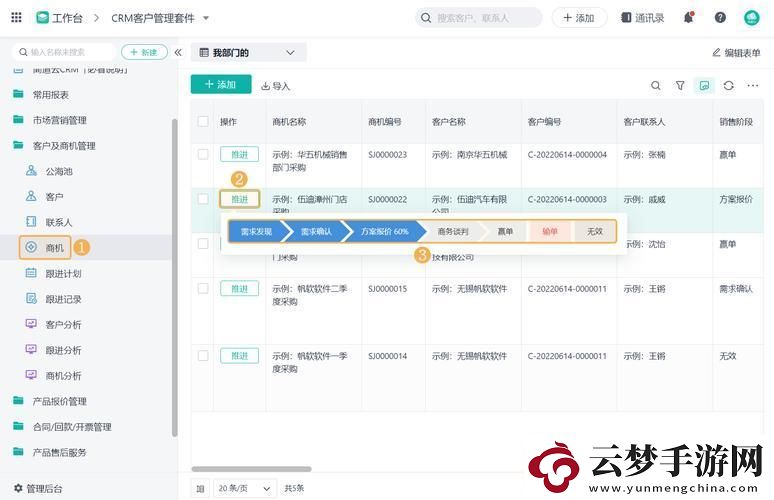Select 商务谈判 stage
Viewport: 774px width, 500px height.
tap(453, 231)
